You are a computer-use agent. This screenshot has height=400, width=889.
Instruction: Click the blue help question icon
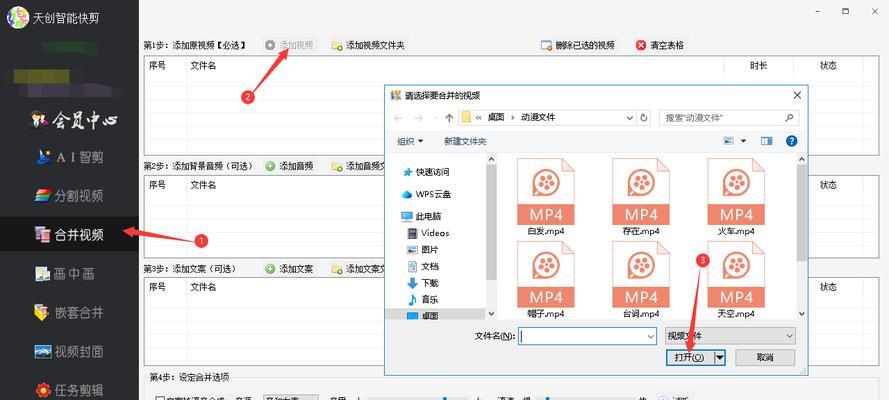point(791,141)
